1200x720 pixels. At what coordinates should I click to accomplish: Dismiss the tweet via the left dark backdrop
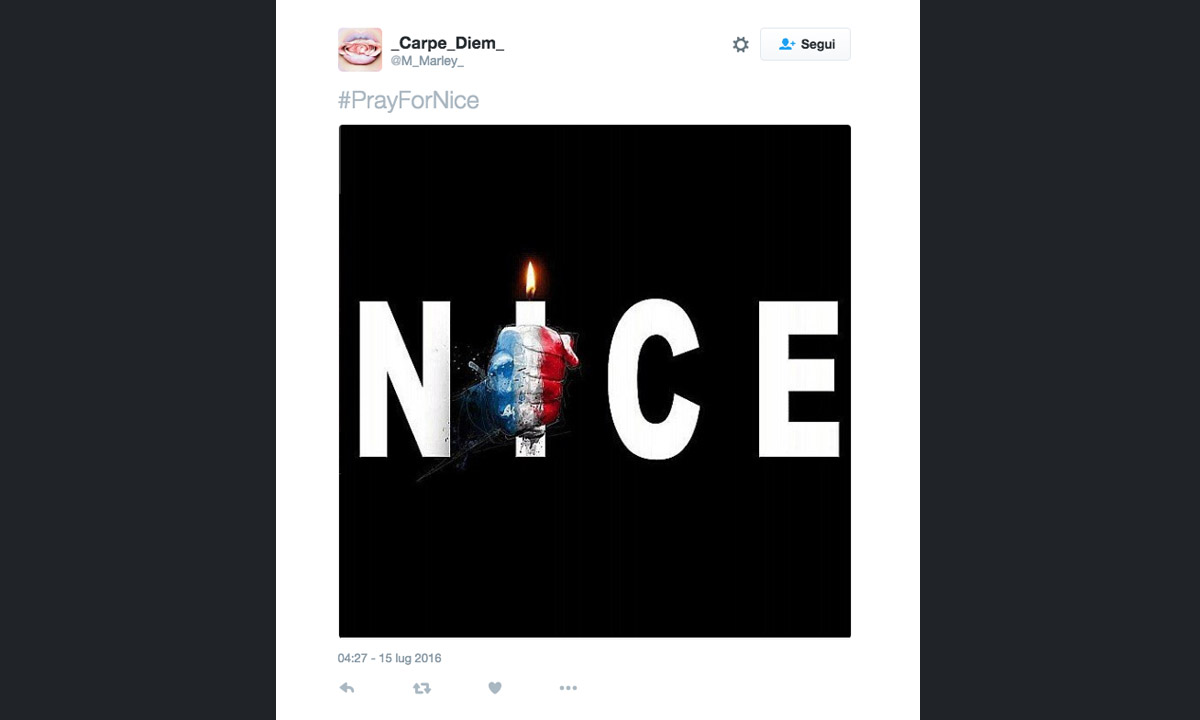[137, 360]
